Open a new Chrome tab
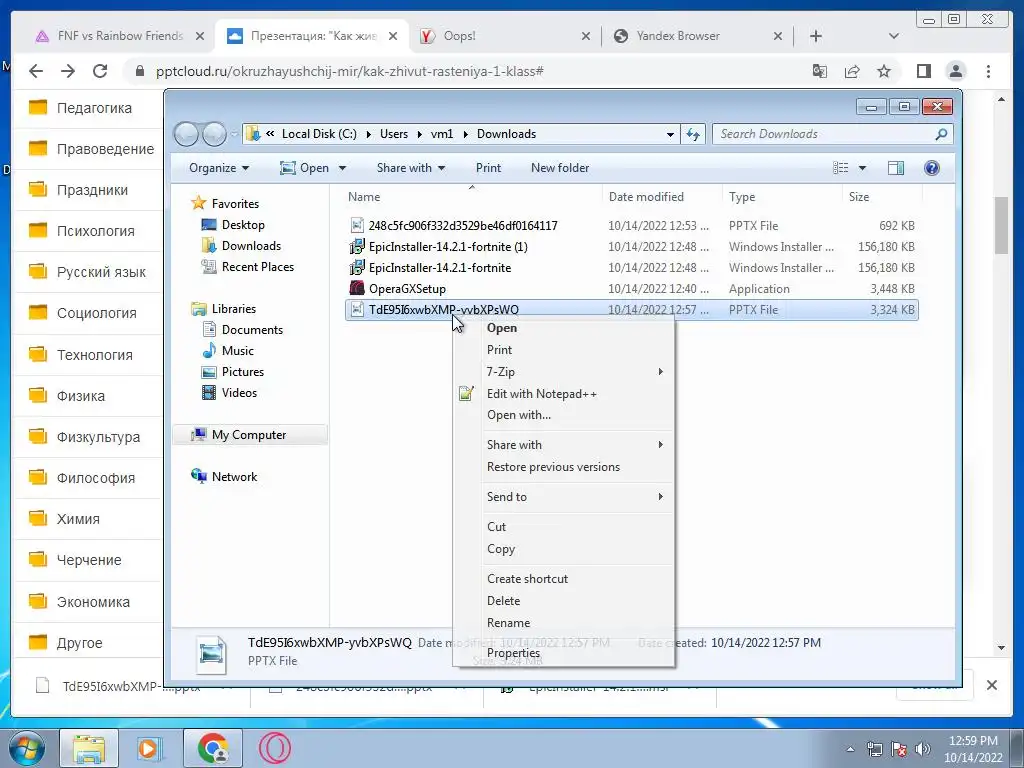Viewport: 1024px width, 768px height. pos(816,36)
